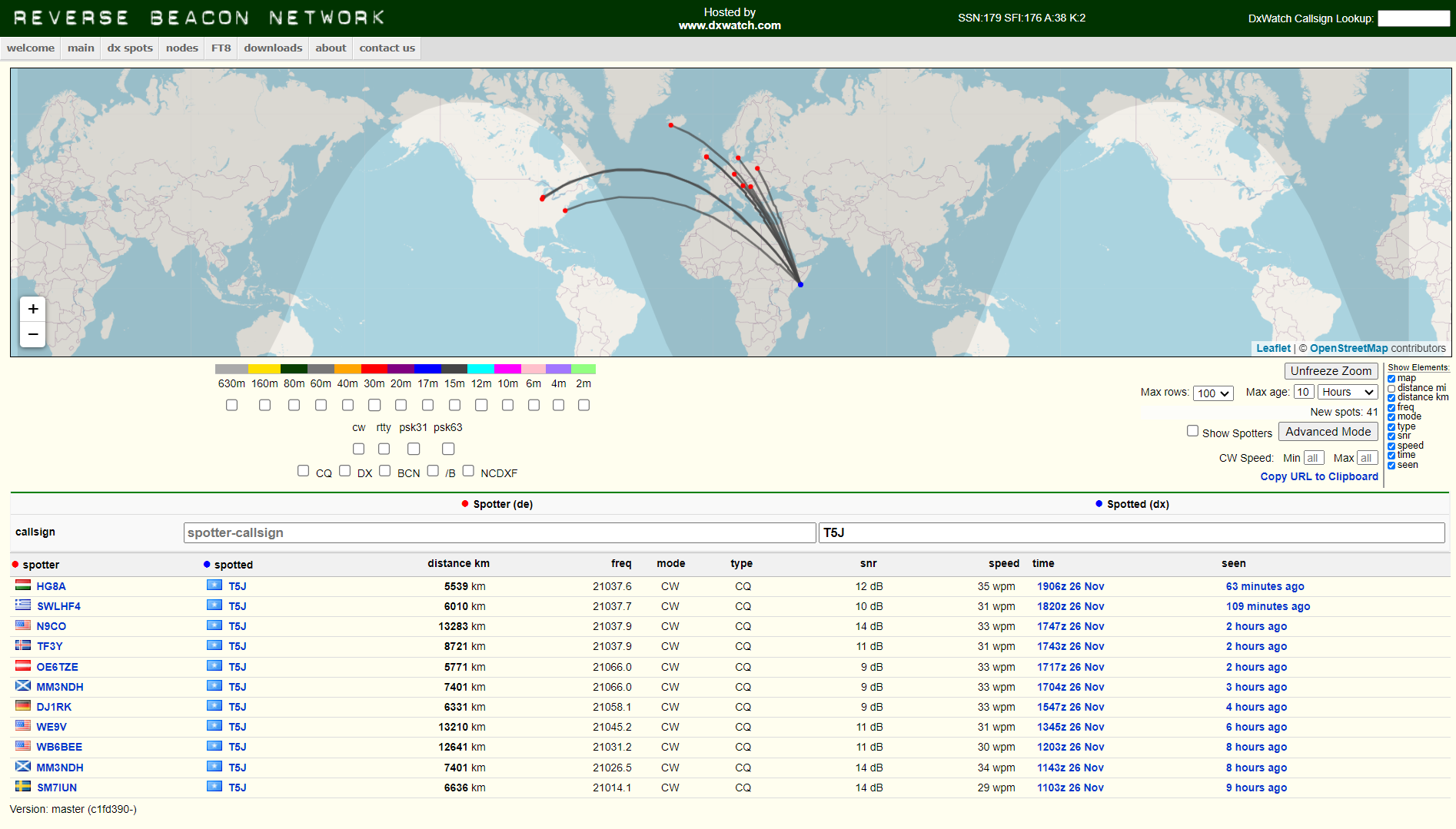Open the contact us tab
Viewport: 1456px width, 829px height.
coord(387,48)
